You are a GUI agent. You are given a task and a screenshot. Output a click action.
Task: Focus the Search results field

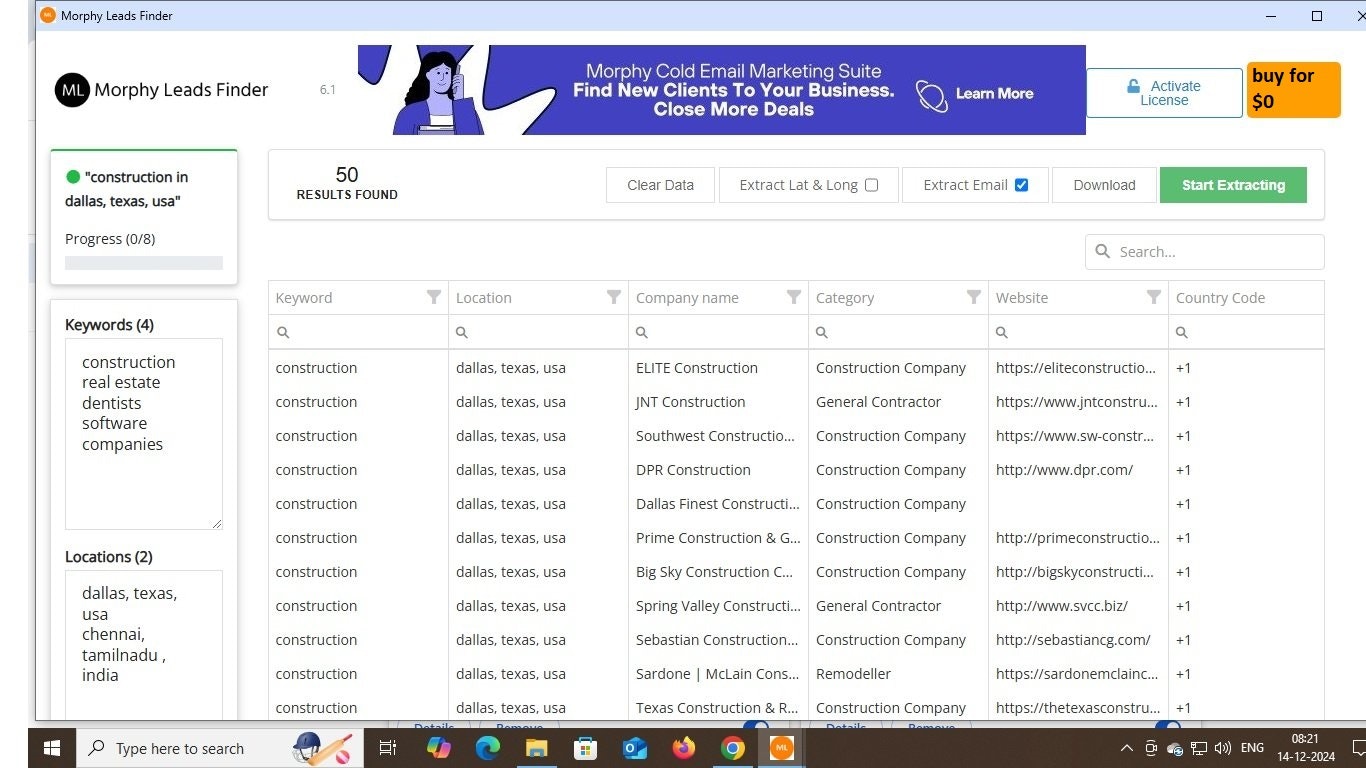point(1205,252)
